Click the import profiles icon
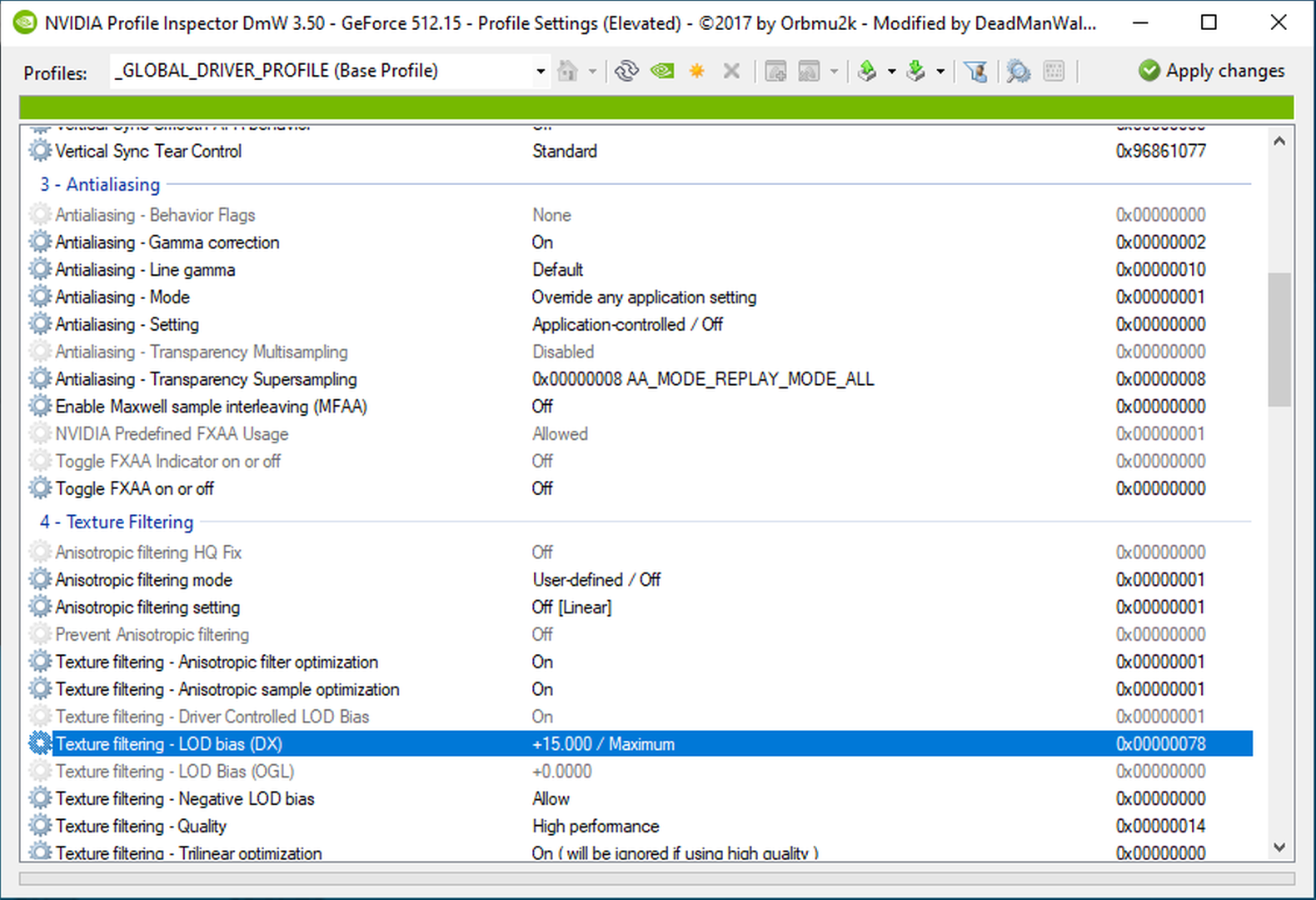Screen dimensions: 1316x900 [916, 72]
